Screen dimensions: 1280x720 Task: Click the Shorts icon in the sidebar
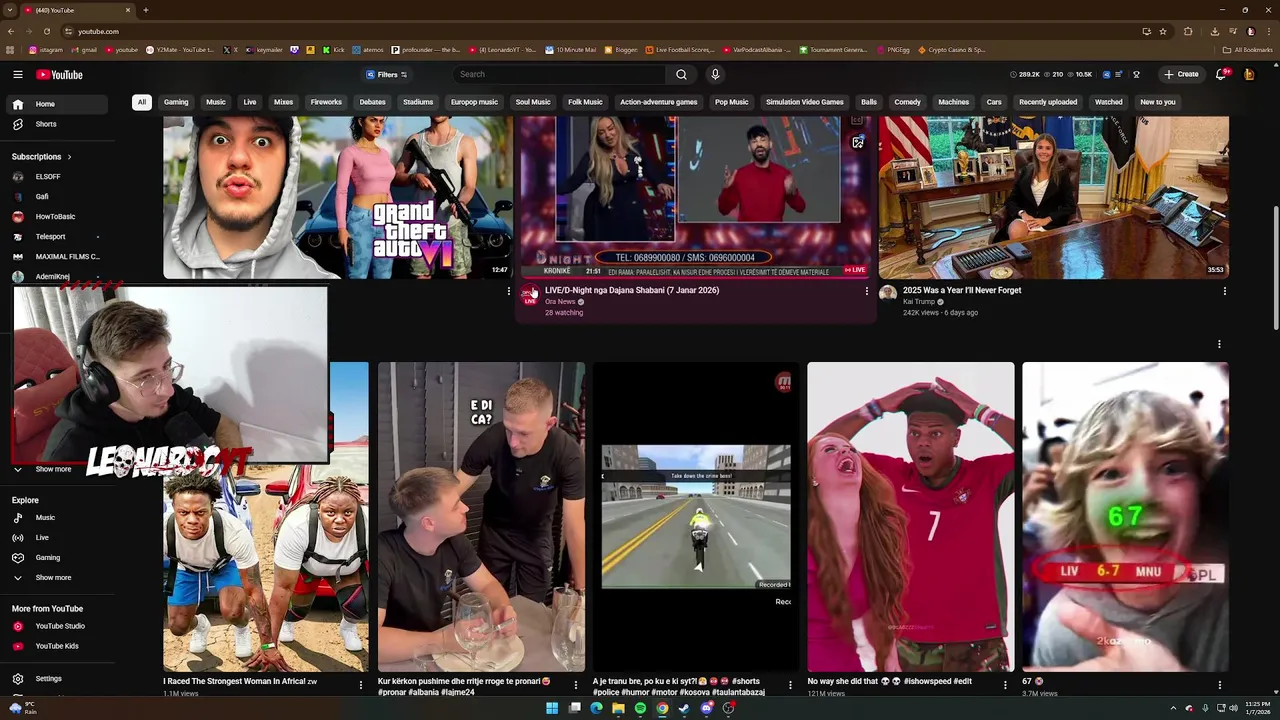coord(18,124)
